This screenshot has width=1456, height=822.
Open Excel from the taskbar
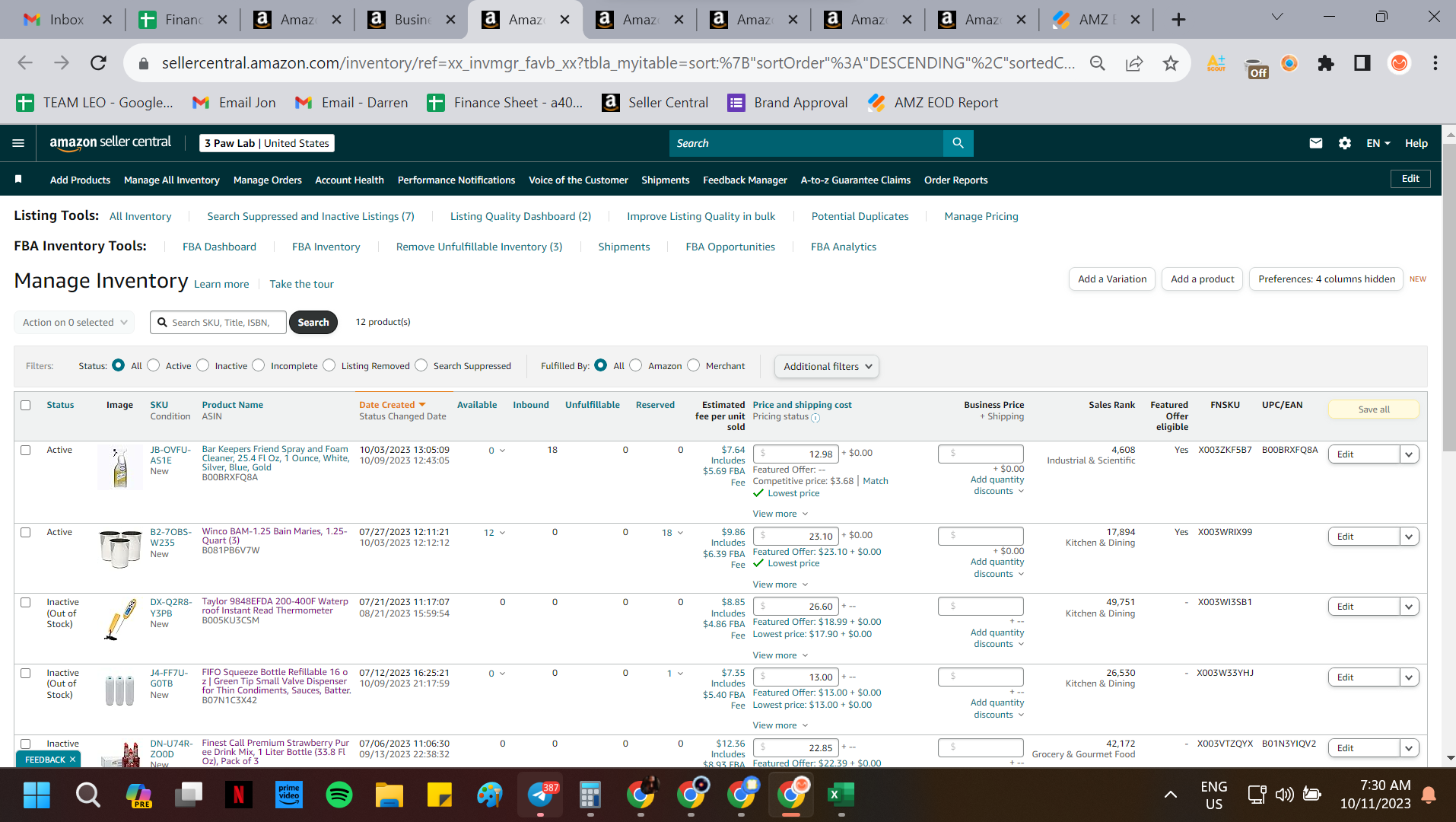click(841, 795)
